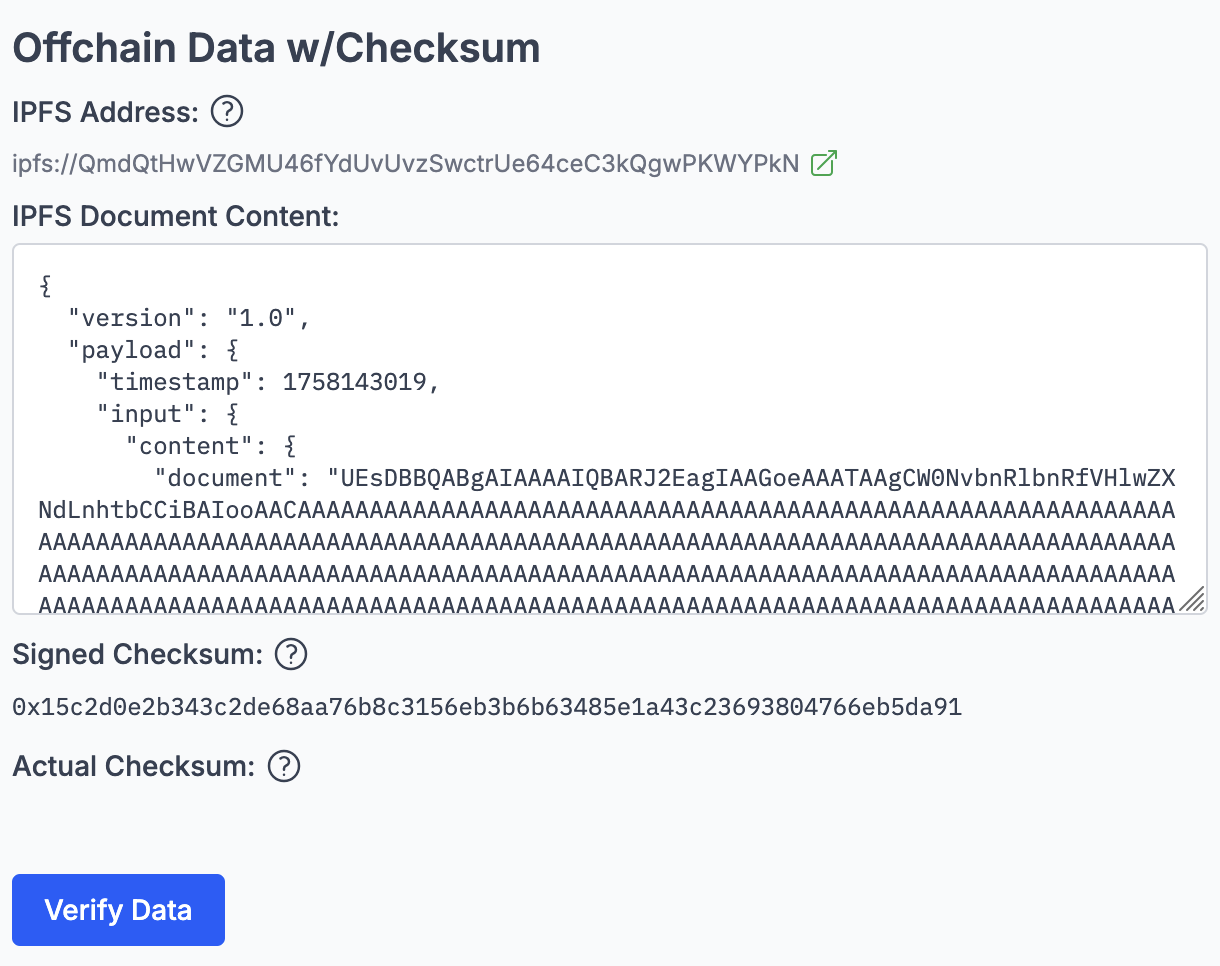Click the signed checksum 0x15c2… hash value
Screen dimensions: 1220x966
tap(487, 708)
